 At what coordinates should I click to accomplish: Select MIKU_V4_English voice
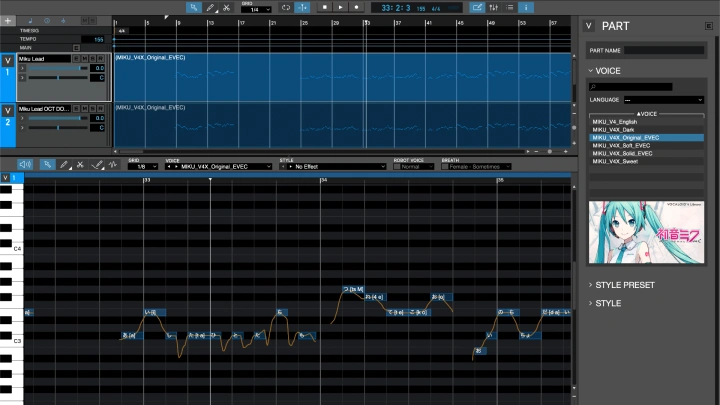point(647,122)
